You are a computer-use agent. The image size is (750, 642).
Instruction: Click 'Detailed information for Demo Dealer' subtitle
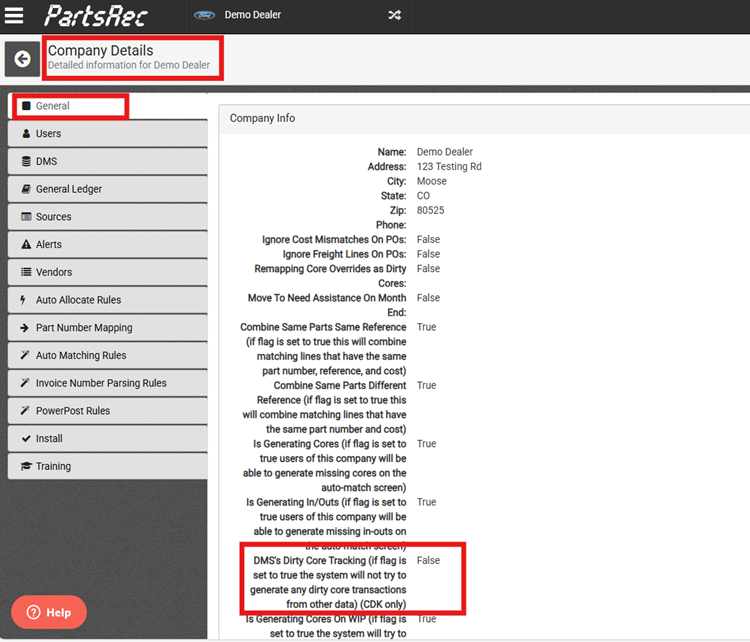point(129,65)
